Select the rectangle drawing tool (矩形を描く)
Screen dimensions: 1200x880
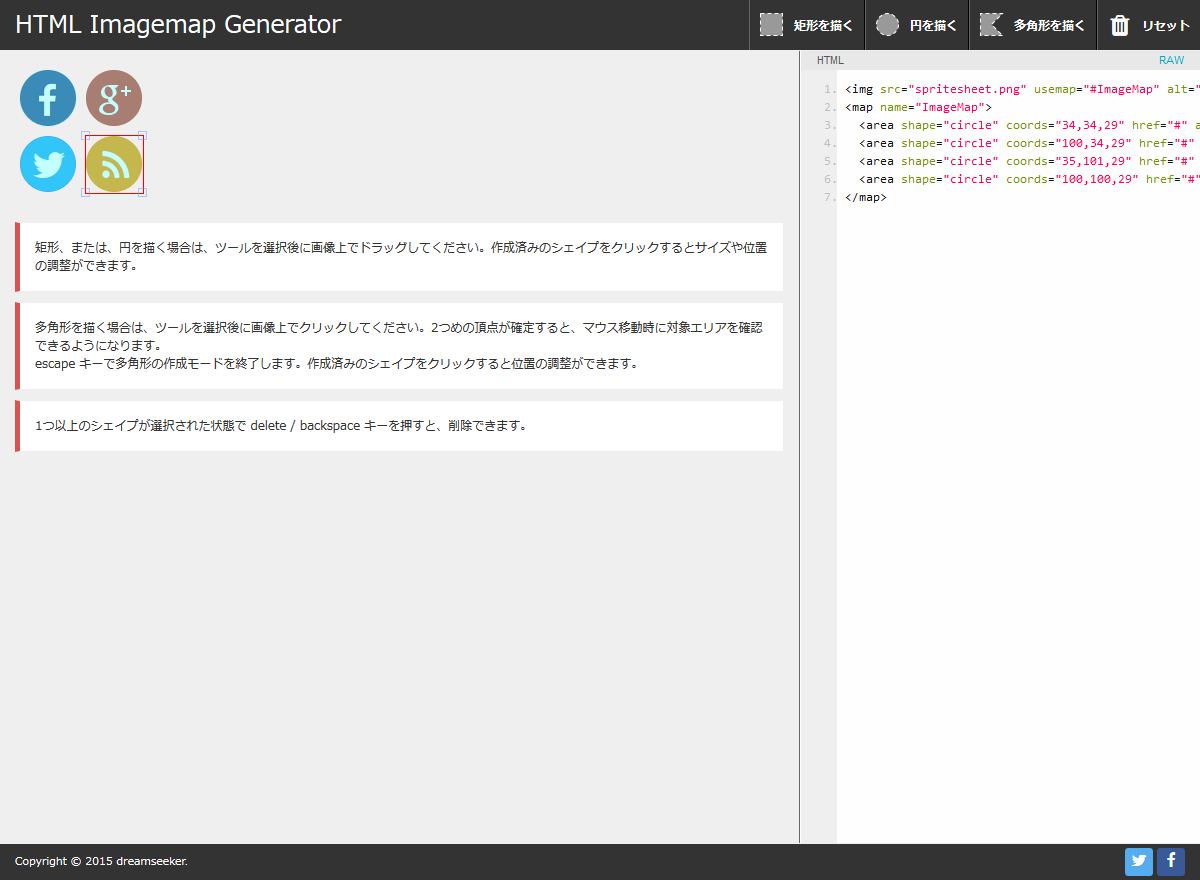pos(806,25)
